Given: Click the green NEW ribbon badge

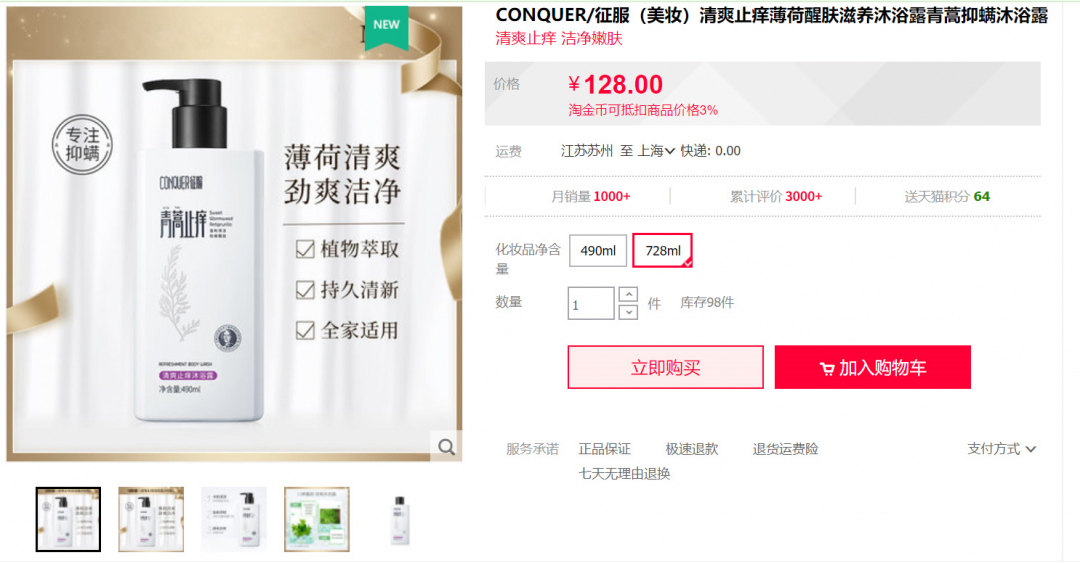Looking at the screenshot, I should point(386,27).
